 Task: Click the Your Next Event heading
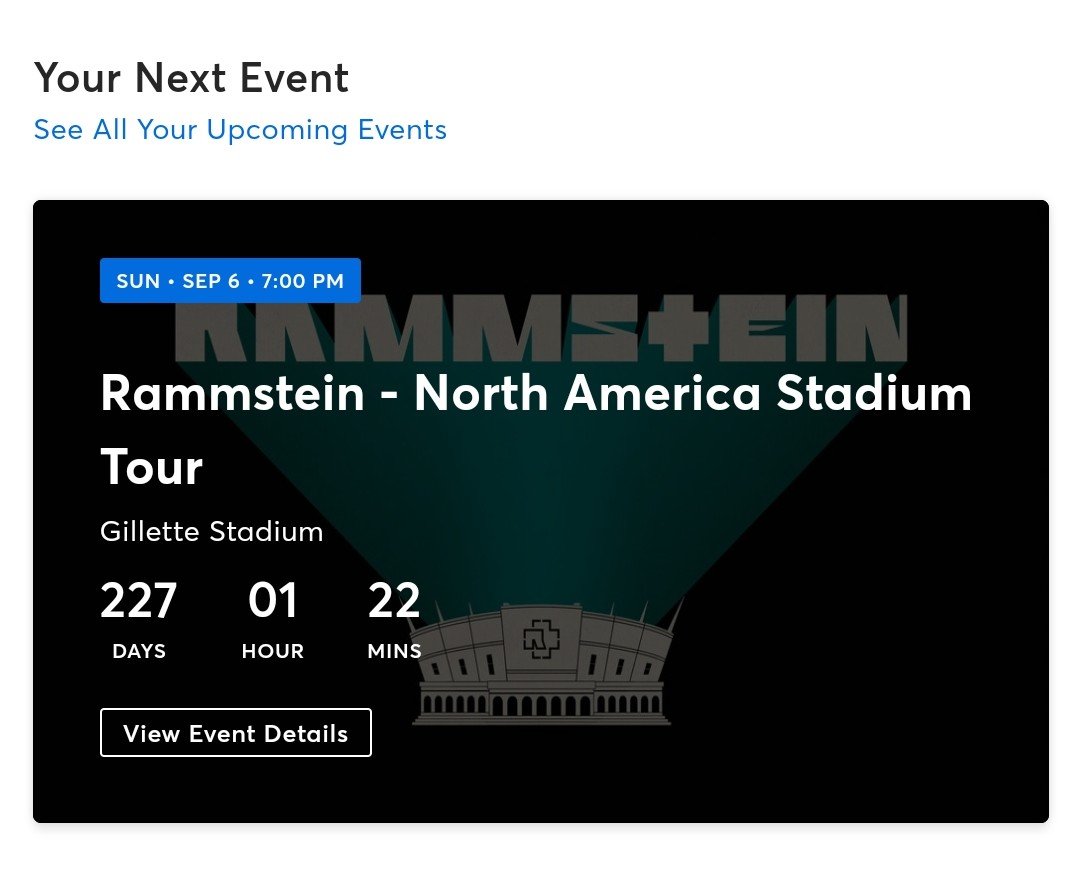pos(191,77)
